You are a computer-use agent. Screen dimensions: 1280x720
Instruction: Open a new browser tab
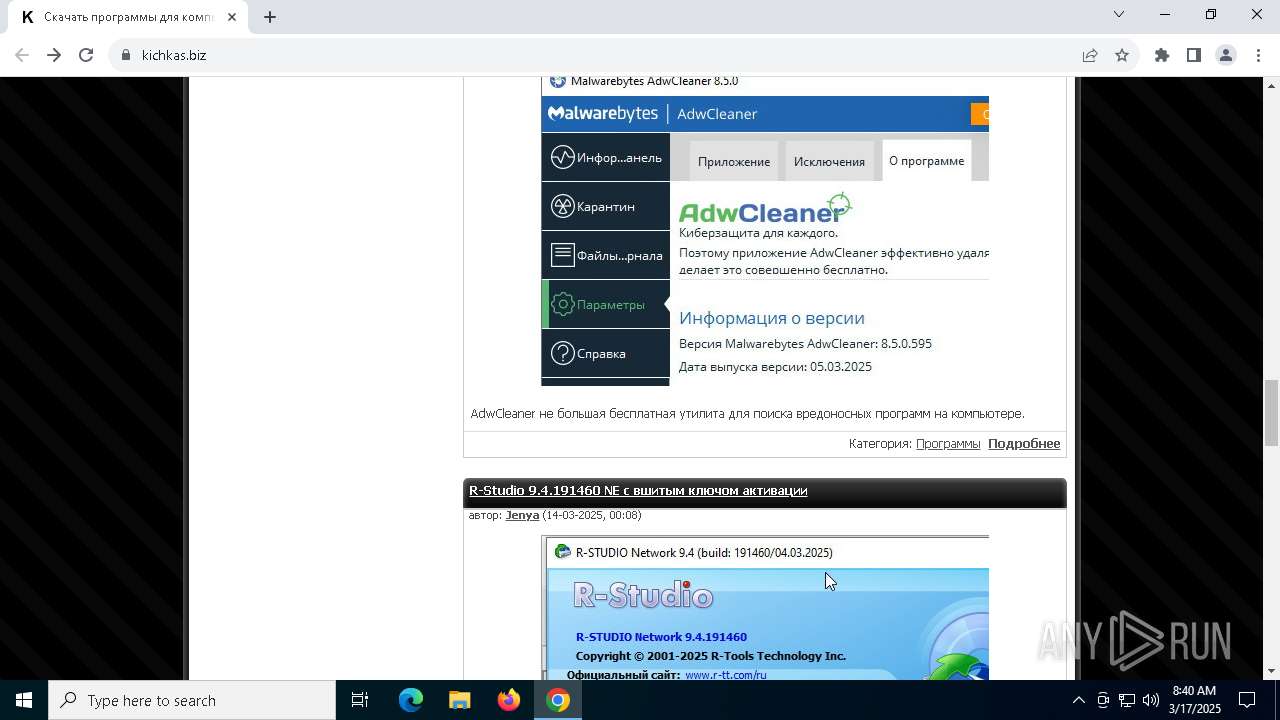(x=270, y=17)
